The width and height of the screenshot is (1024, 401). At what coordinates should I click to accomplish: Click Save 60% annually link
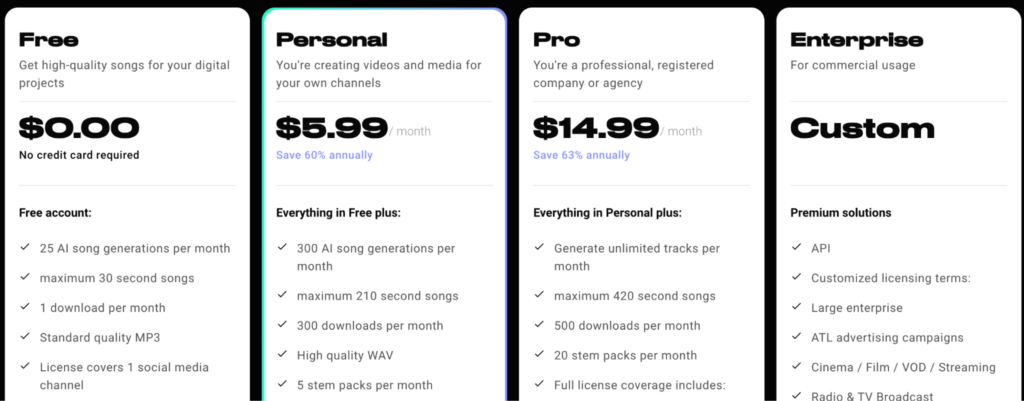pyautogui.click(x=324, y=155)
